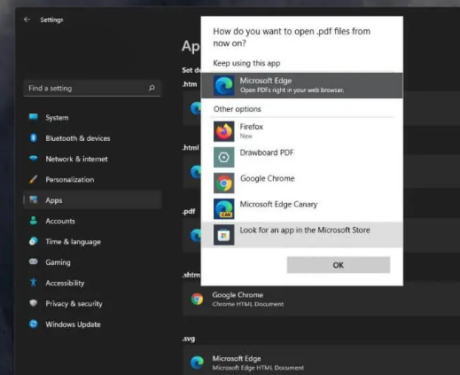
Task: Click the Keep using this app heading
Action: pos(246,63)
